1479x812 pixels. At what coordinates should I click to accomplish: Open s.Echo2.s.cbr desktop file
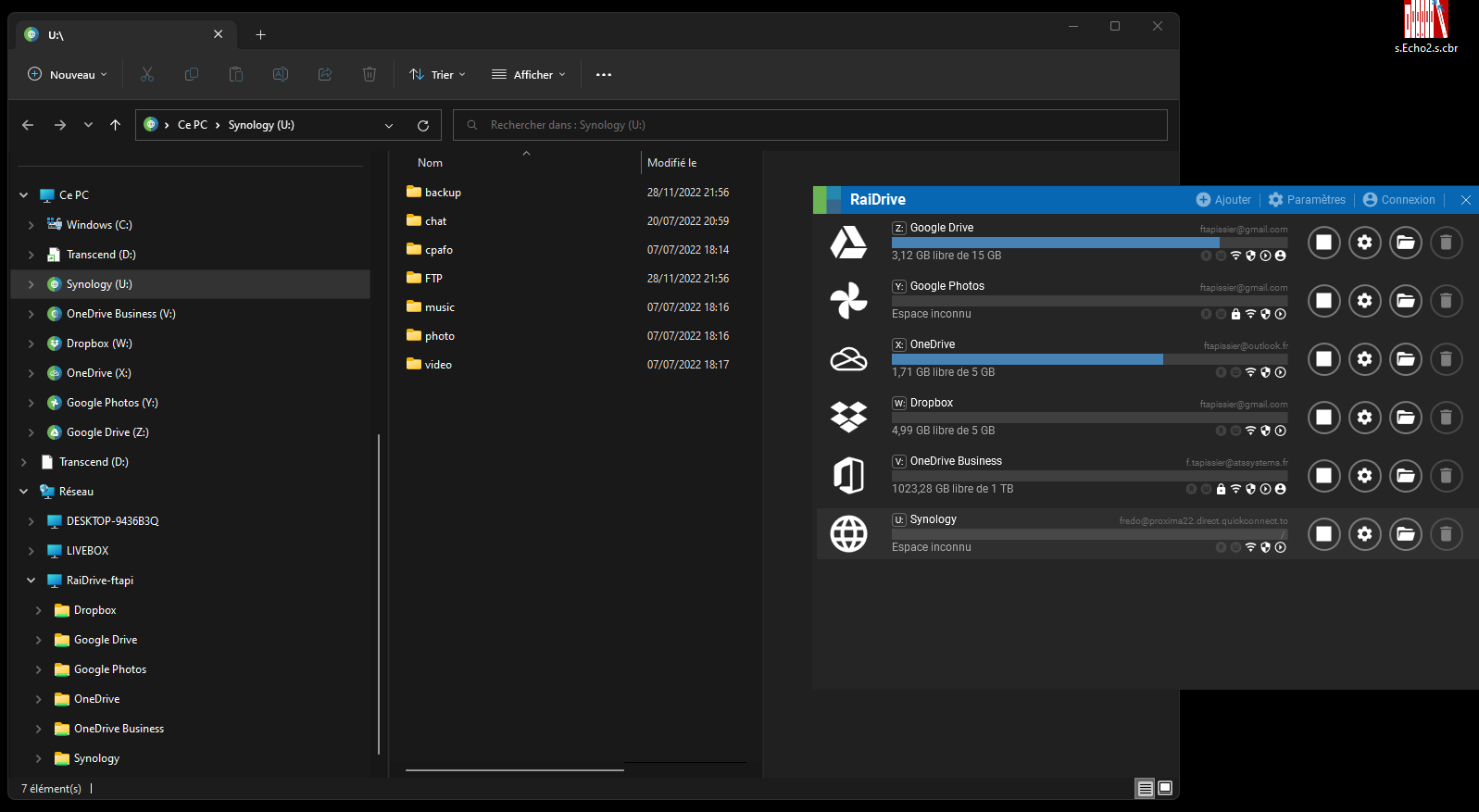(x=1426, y=27)
